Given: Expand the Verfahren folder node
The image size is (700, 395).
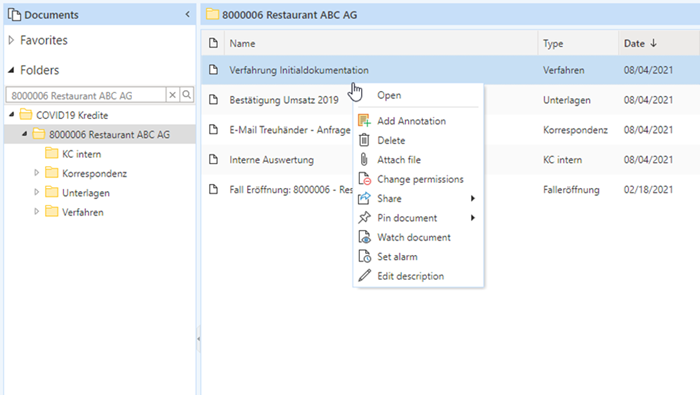Looking at the screenshot, I should click(x=37, y=212).
